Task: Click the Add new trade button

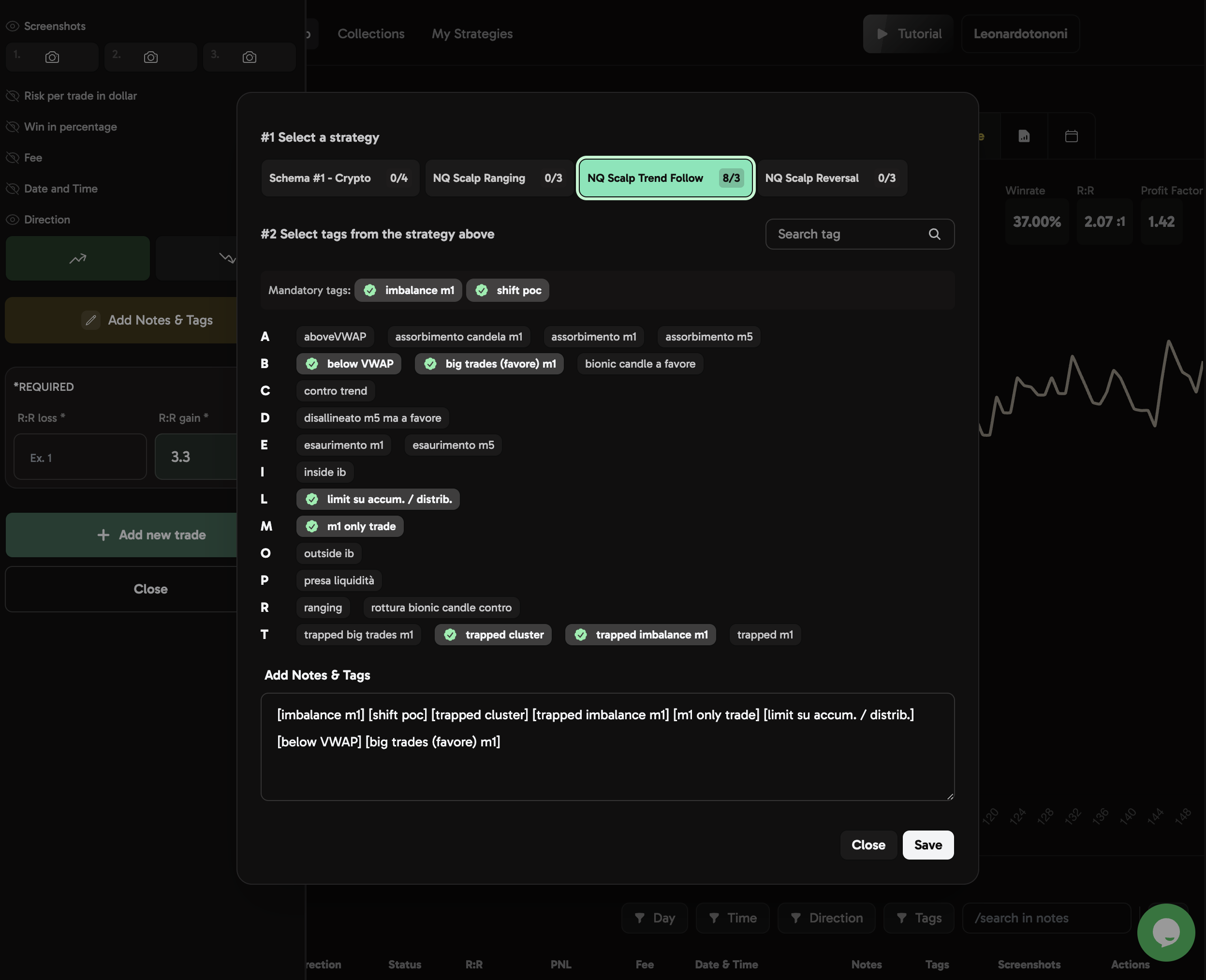Action: pyautogui.click(x=122, y=535)
